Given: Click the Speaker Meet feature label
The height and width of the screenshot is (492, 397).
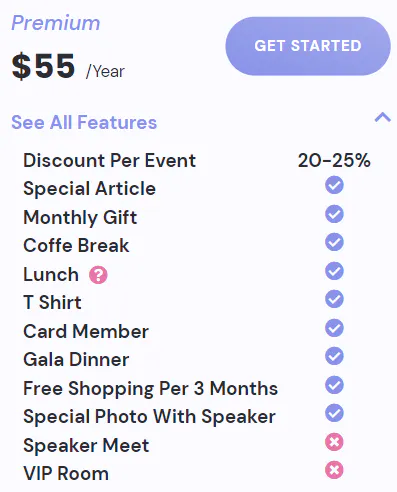Looking at the screenshot, I should [x=86, y=445].
